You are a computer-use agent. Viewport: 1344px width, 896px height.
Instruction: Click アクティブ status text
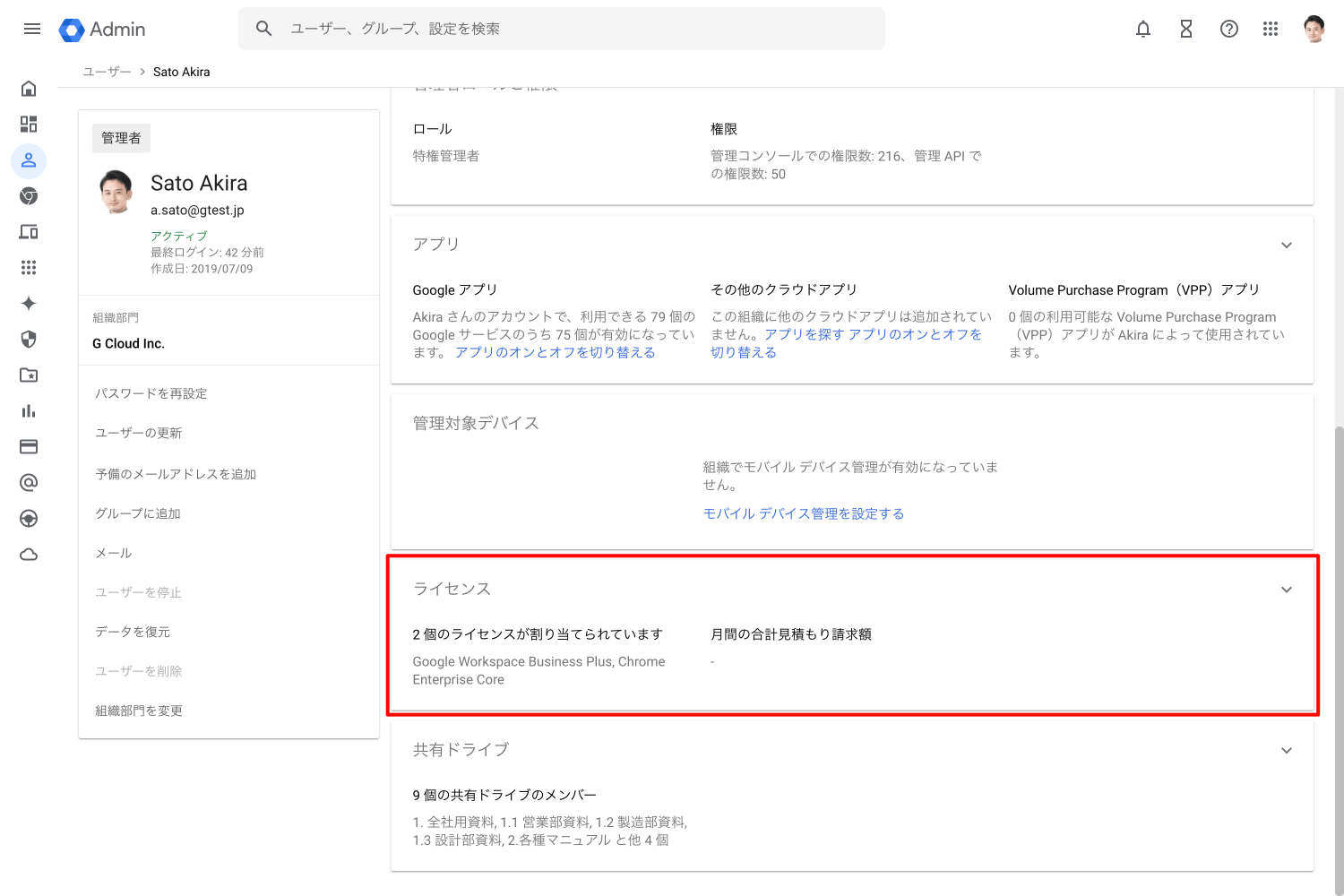pos(179,236)
